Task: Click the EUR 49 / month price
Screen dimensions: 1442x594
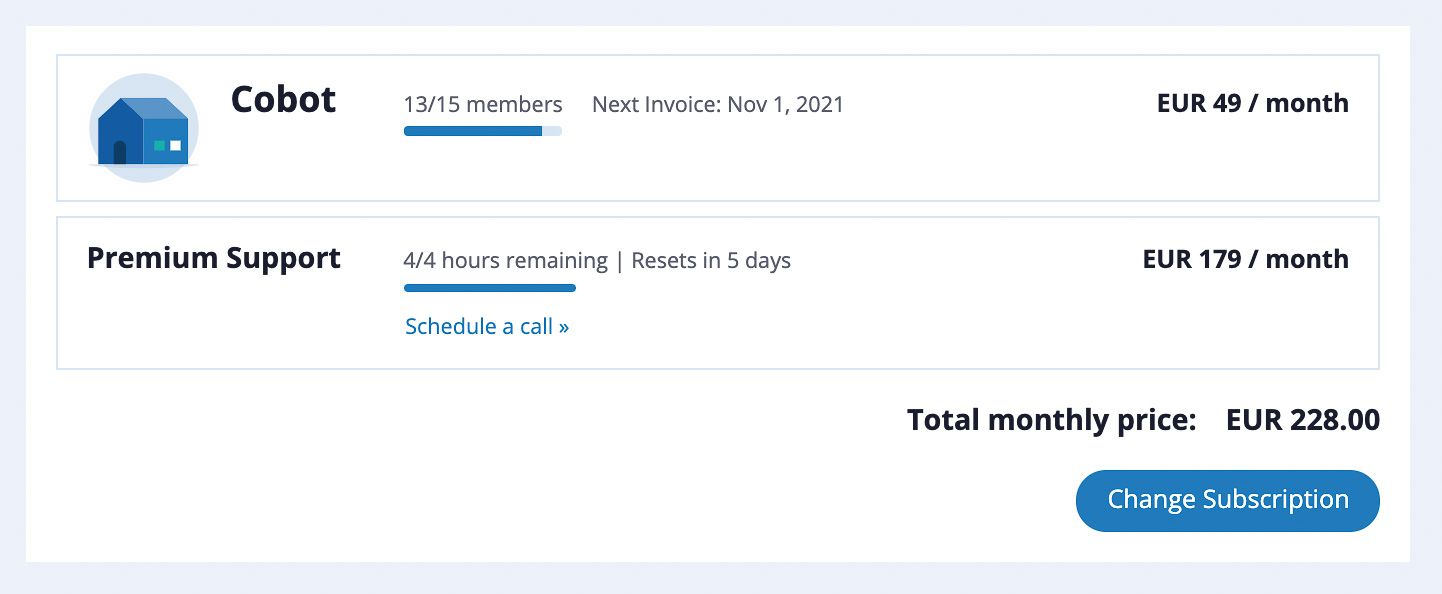Action: (1252, 103)
